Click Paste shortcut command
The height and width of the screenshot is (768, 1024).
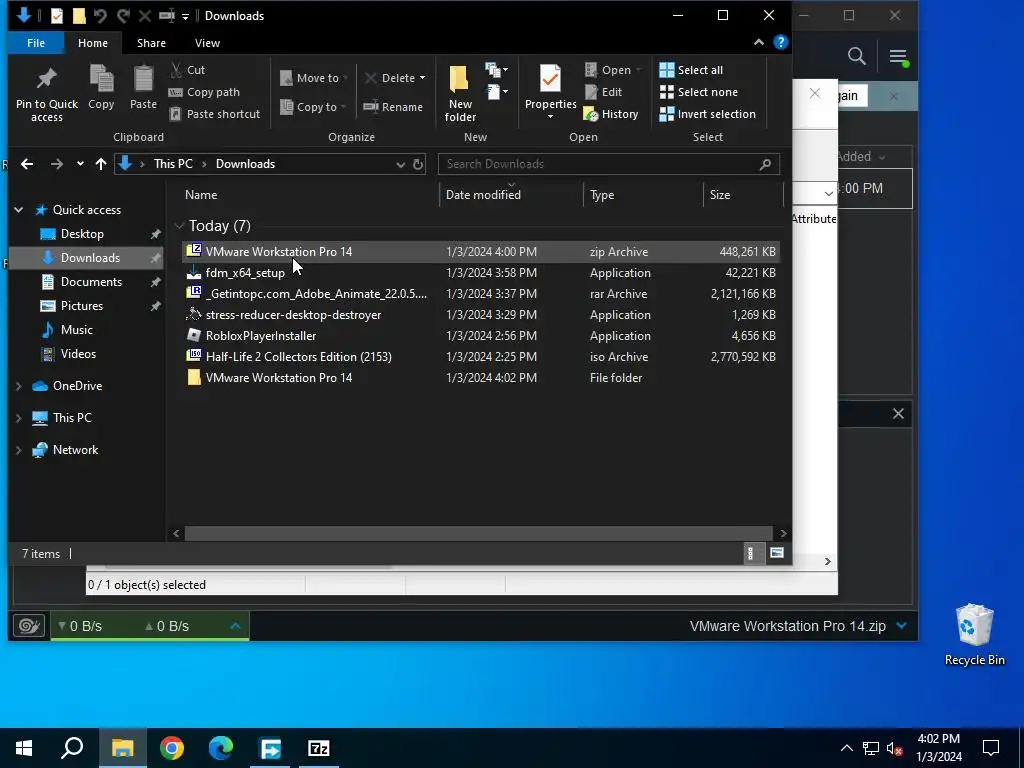pyautogui.click(x=214, y=114)
